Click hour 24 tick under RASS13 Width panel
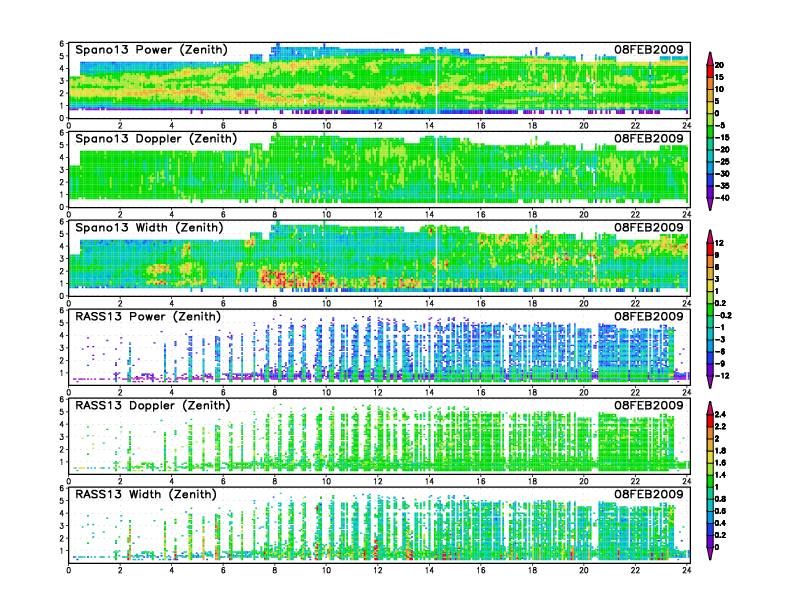 (686, 570)
